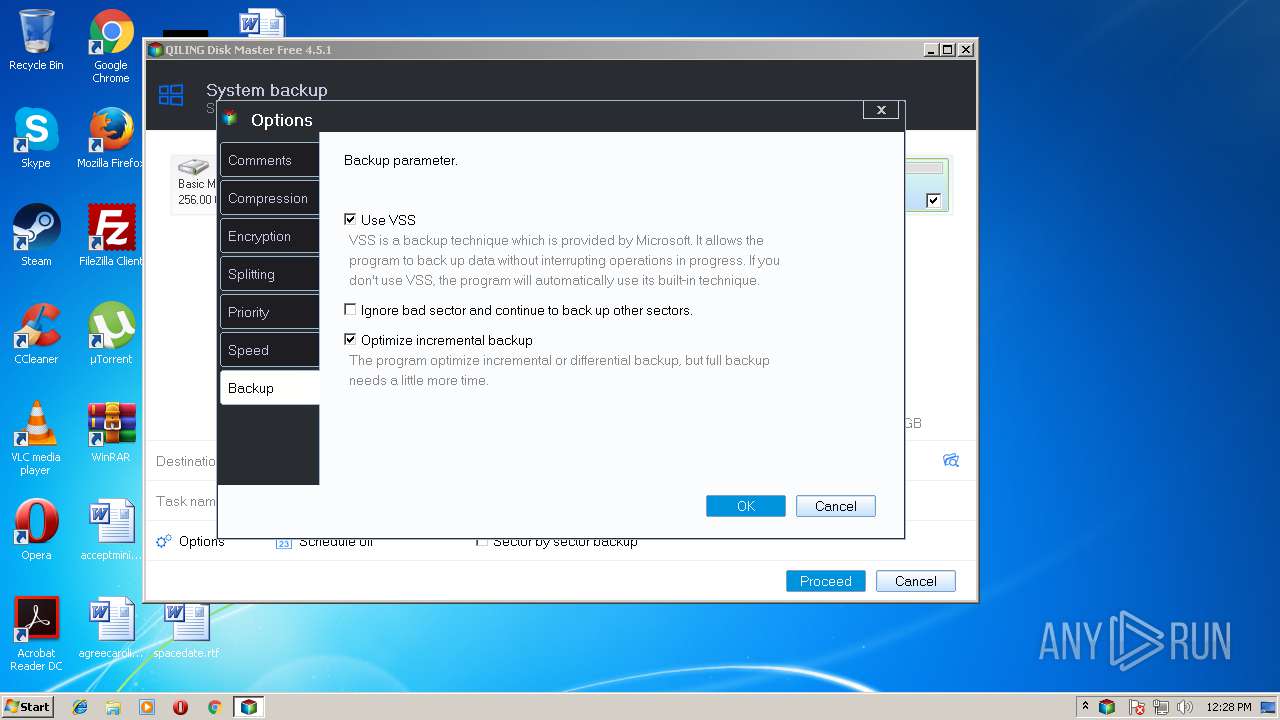This screenshot has height=720, width=1280.
Task: Click the Options gear icon
Action: tap(164, 541)
